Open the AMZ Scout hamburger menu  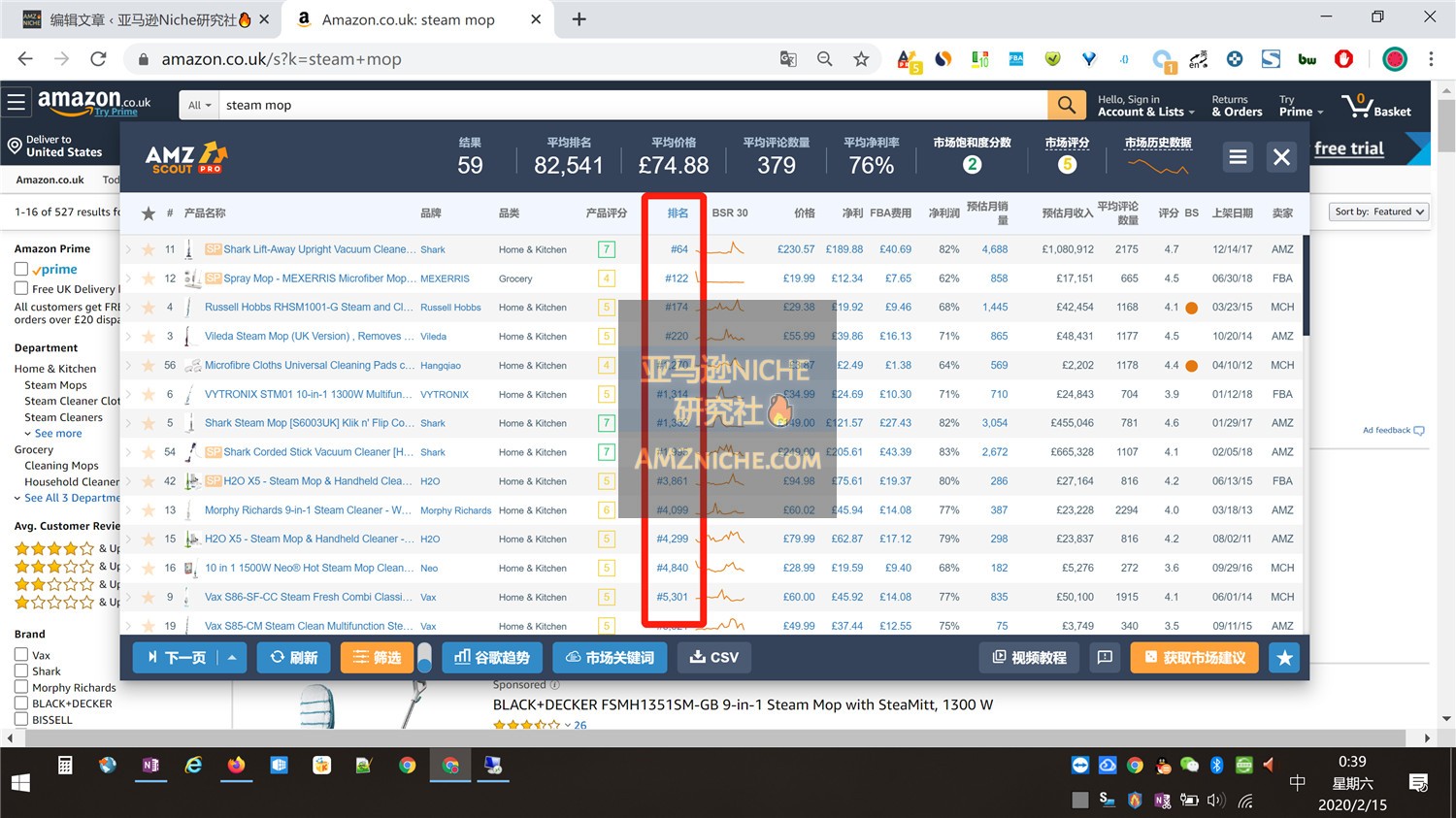coord(1238,157)
